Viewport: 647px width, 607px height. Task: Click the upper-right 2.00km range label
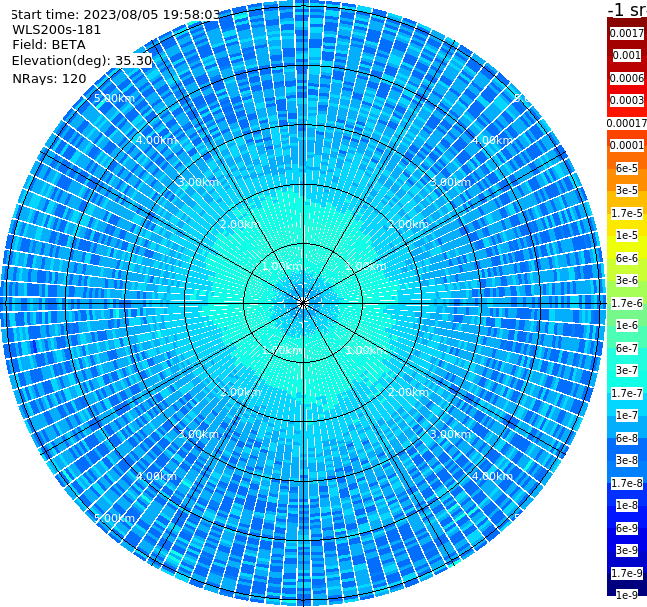(x=408, y=224)
